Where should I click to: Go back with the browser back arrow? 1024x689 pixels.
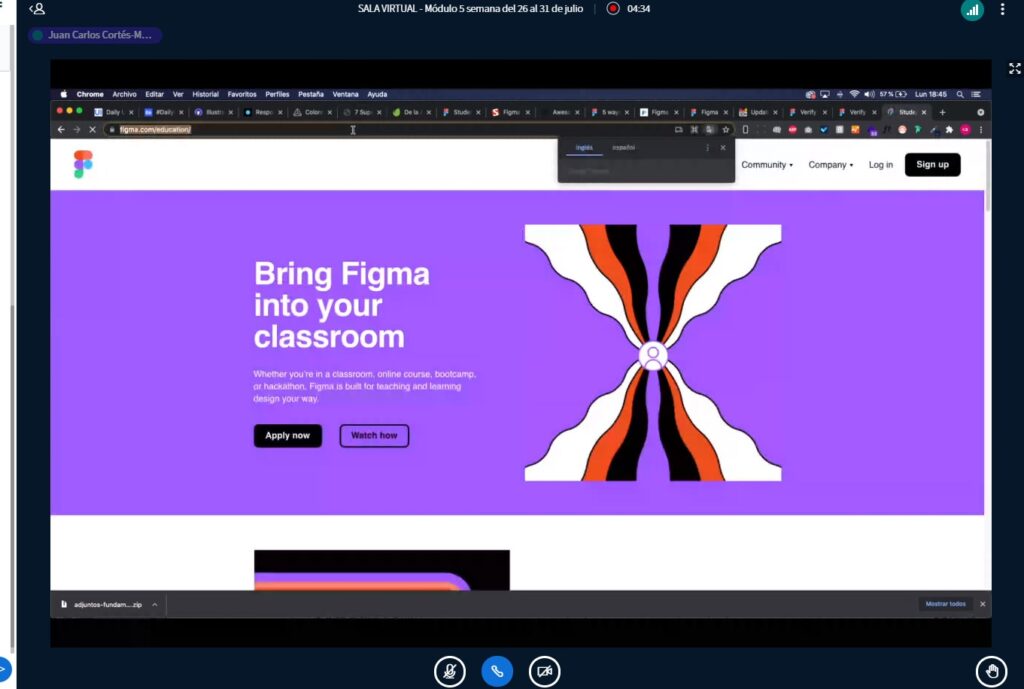[61, 129]
